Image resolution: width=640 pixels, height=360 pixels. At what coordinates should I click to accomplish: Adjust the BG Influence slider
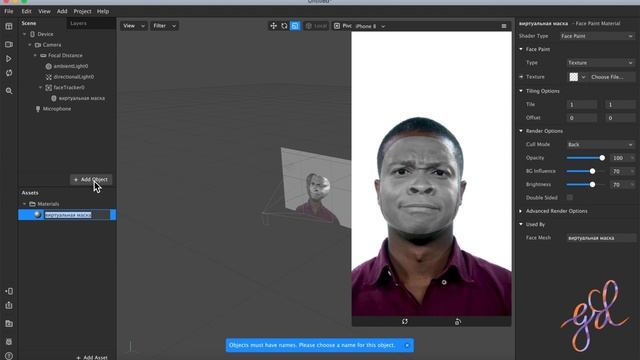click(586, 171)
